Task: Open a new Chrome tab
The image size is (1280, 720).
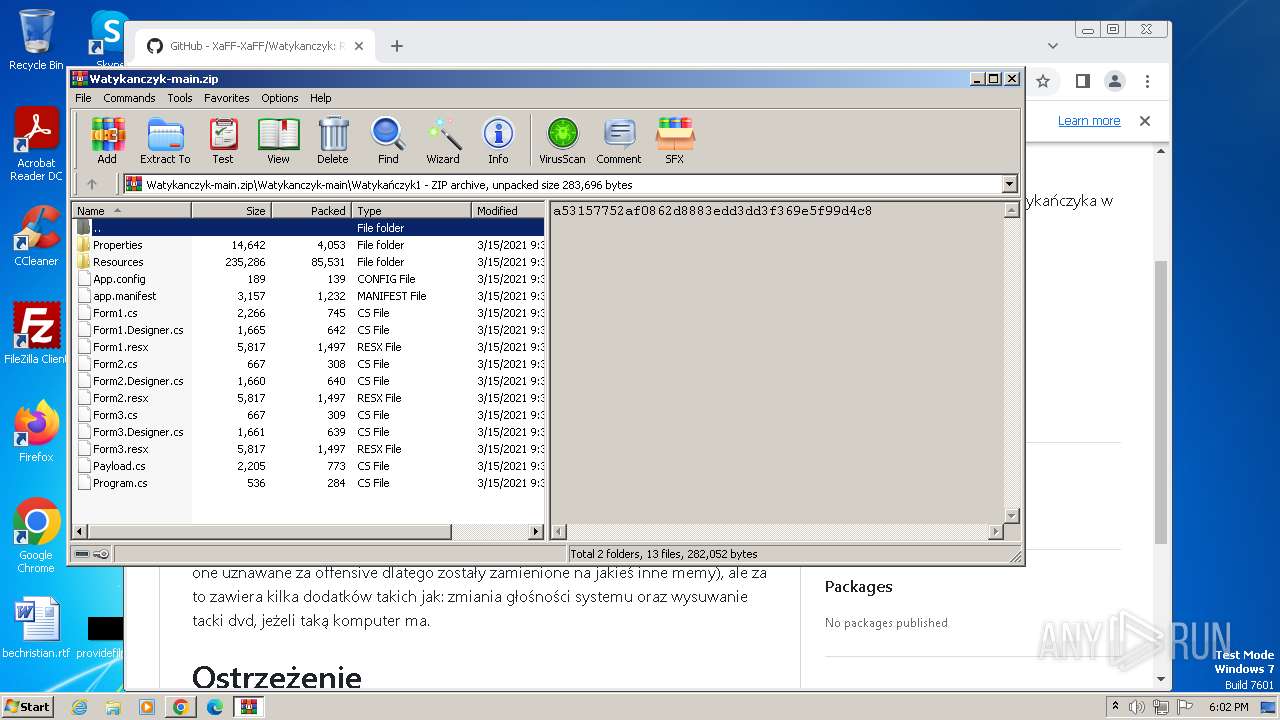Action: pyautogui.click(x=397, y=46)
